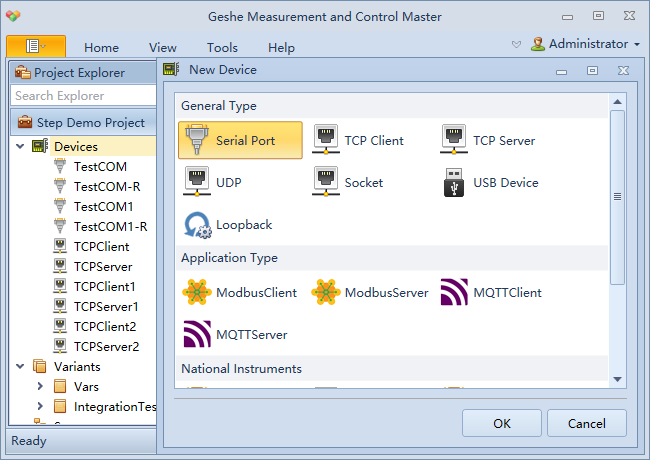Click the device list vertical scrollbar thumb
This screenshot has width=650, height=460.
point(617,197)
